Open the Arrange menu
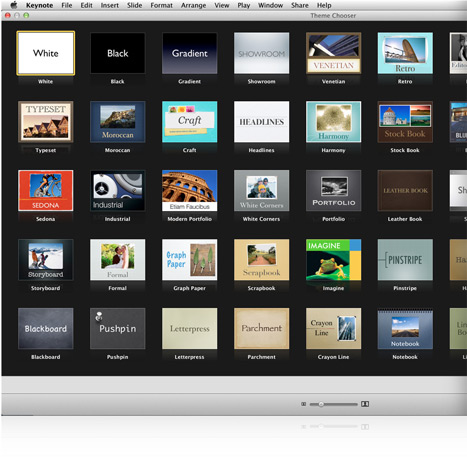467x458 pixels. [x=193, y=5]
